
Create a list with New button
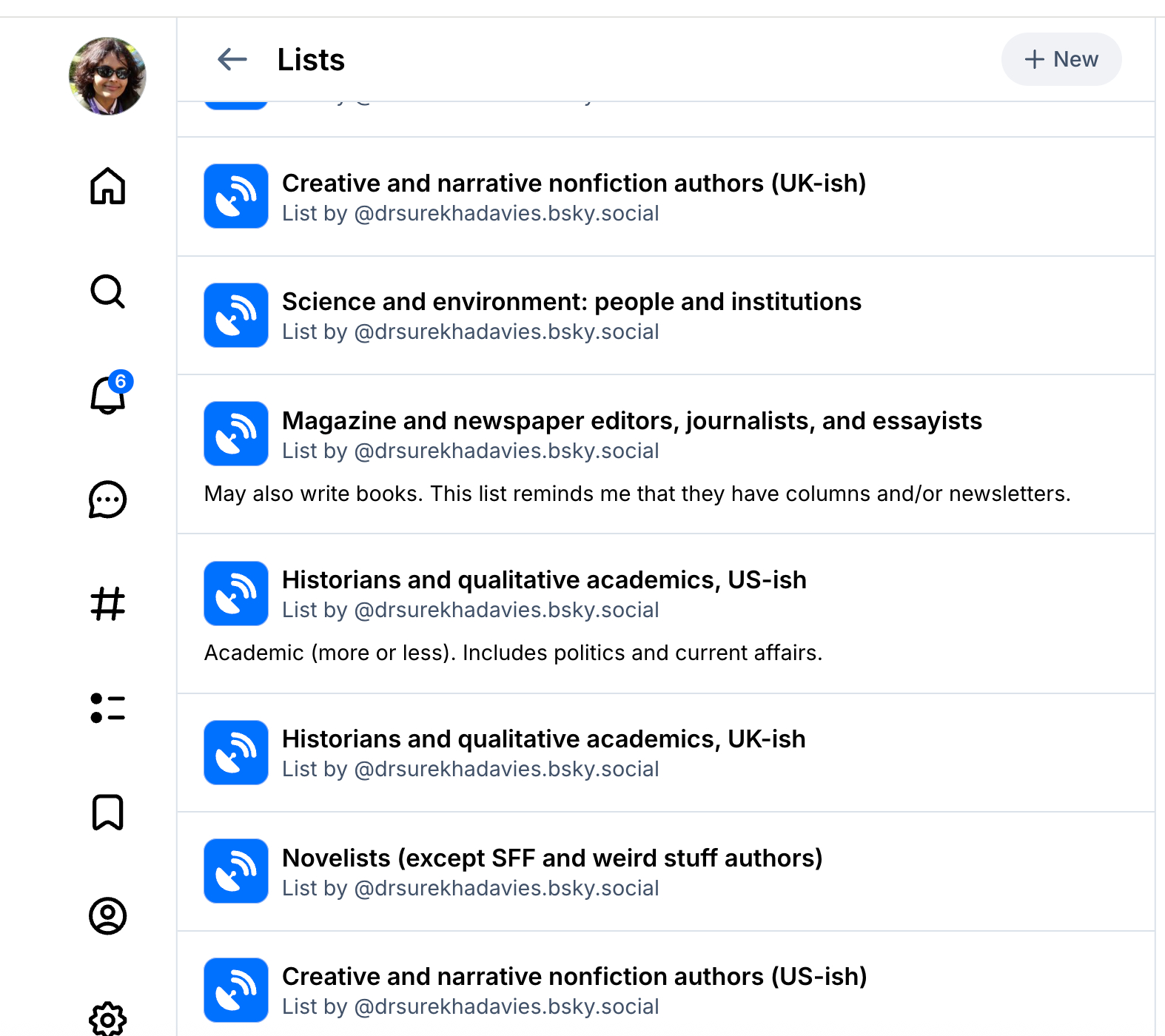point(1061,59)
